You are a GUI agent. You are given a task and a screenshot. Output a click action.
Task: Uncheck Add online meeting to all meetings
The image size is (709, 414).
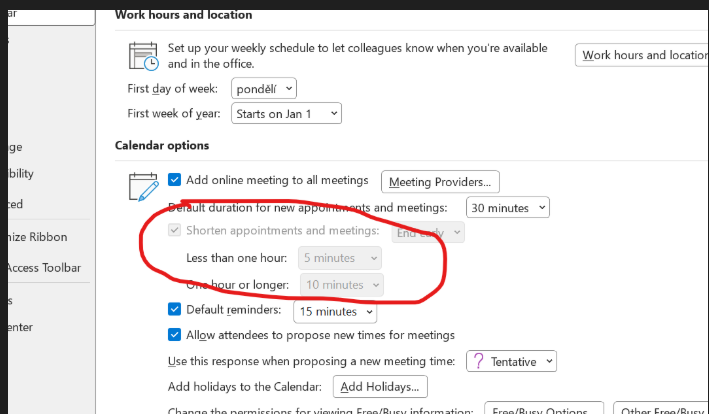tap(175, 180)
